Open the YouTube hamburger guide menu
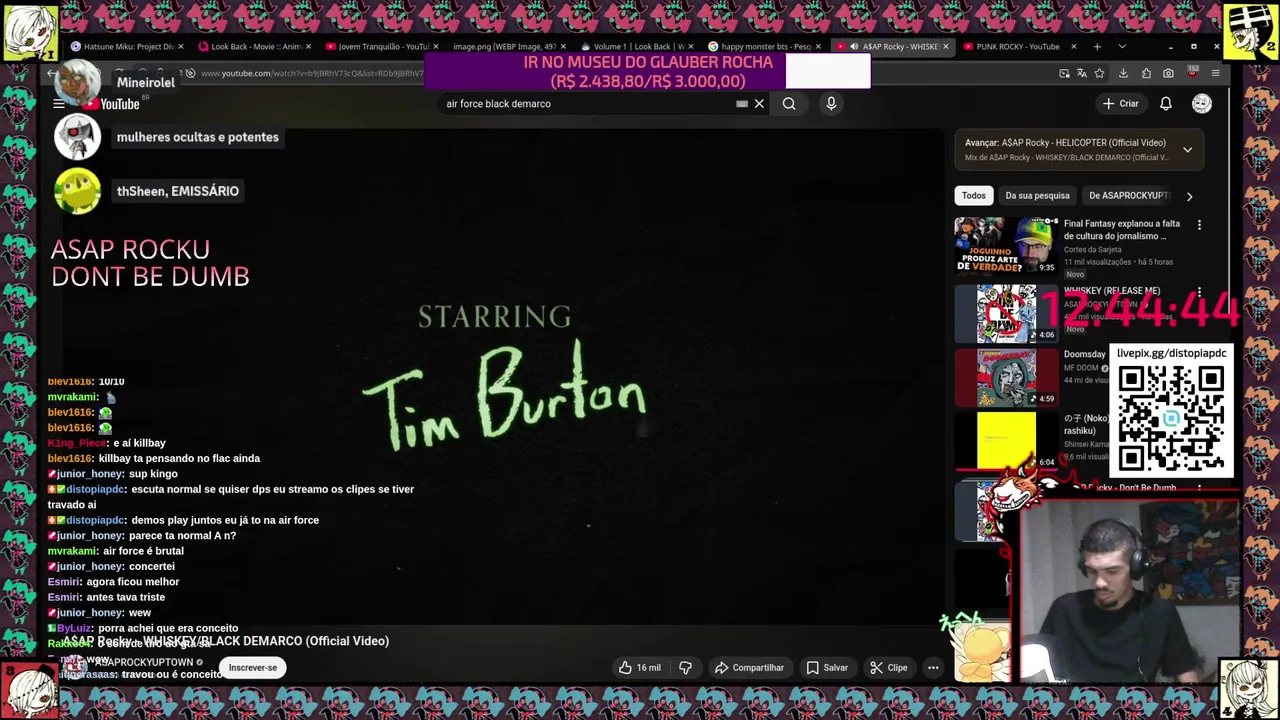The height and width of the screenshot is (720, 1280). 59,104
